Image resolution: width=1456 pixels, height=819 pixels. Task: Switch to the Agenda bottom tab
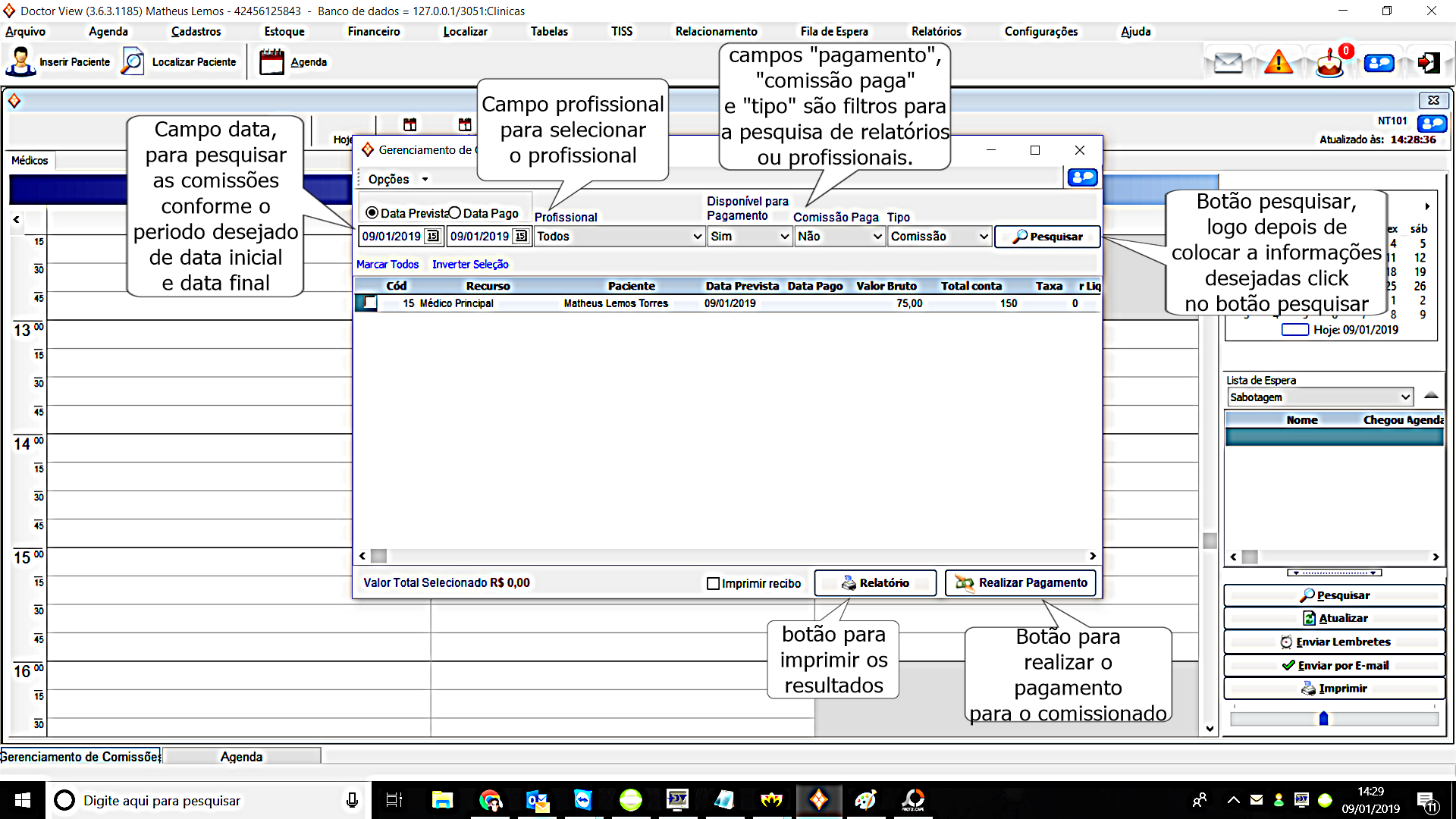[x=241, y=757]
